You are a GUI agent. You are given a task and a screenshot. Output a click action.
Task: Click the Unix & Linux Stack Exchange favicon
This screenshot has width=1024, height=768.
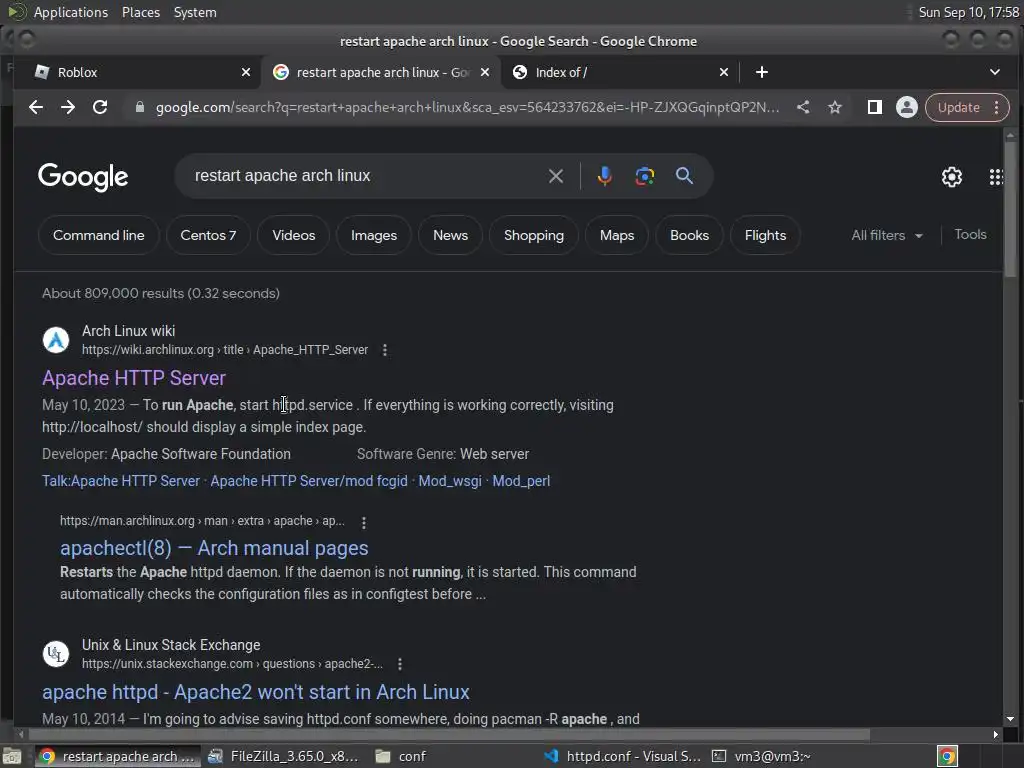pos(56,654)
